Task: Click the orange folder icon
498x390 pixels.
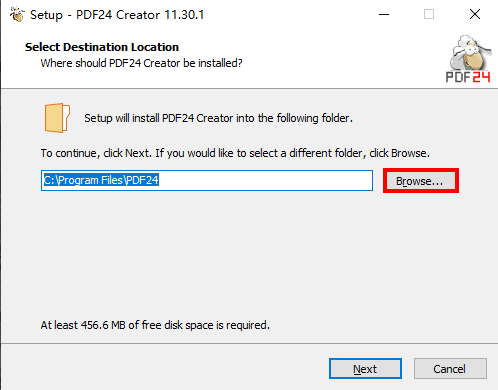Action: pyautogui.click(x=57, y=118)
